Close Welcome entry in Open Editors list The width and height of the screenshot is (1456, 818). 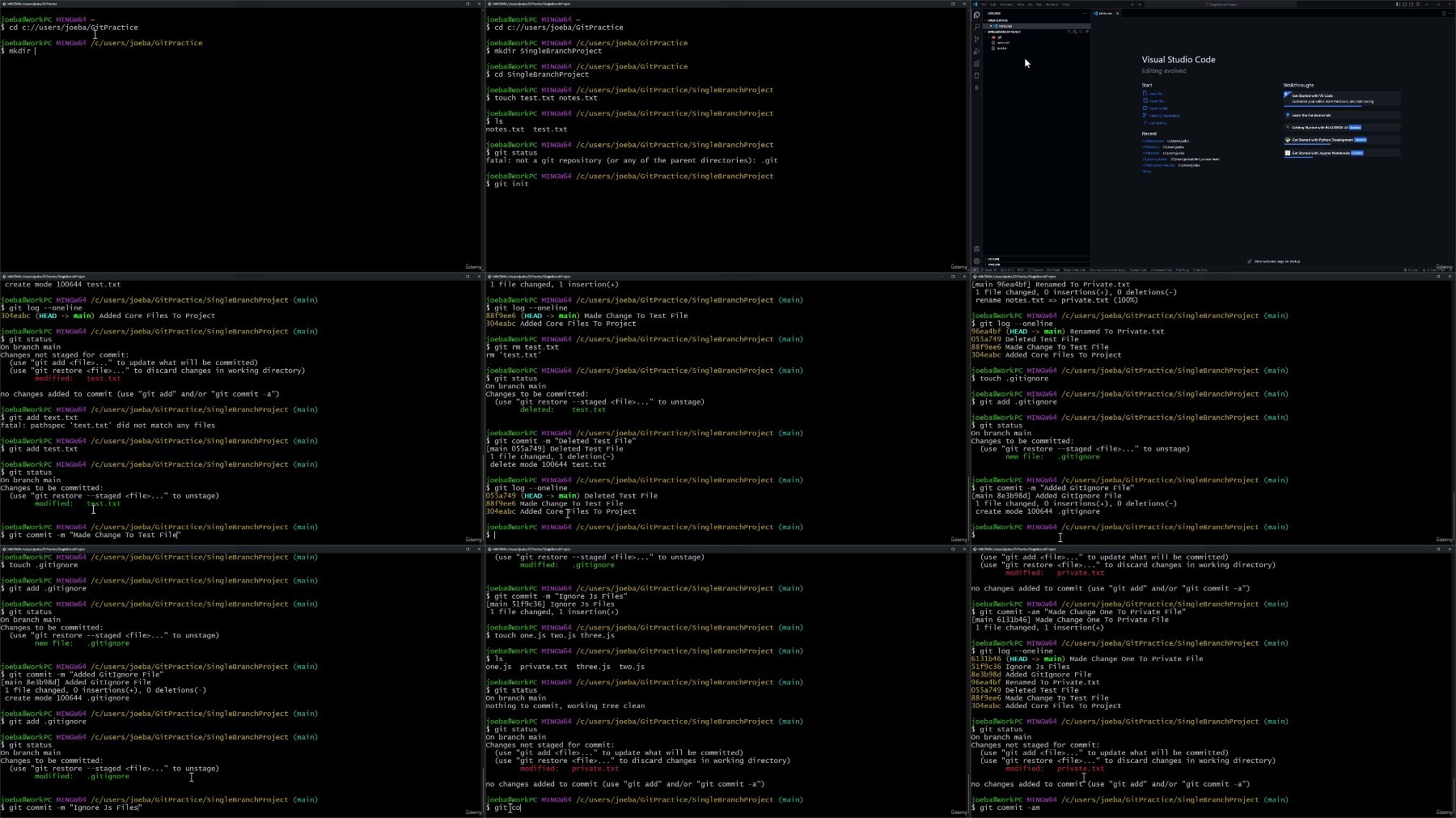click(x=991, y=26)
